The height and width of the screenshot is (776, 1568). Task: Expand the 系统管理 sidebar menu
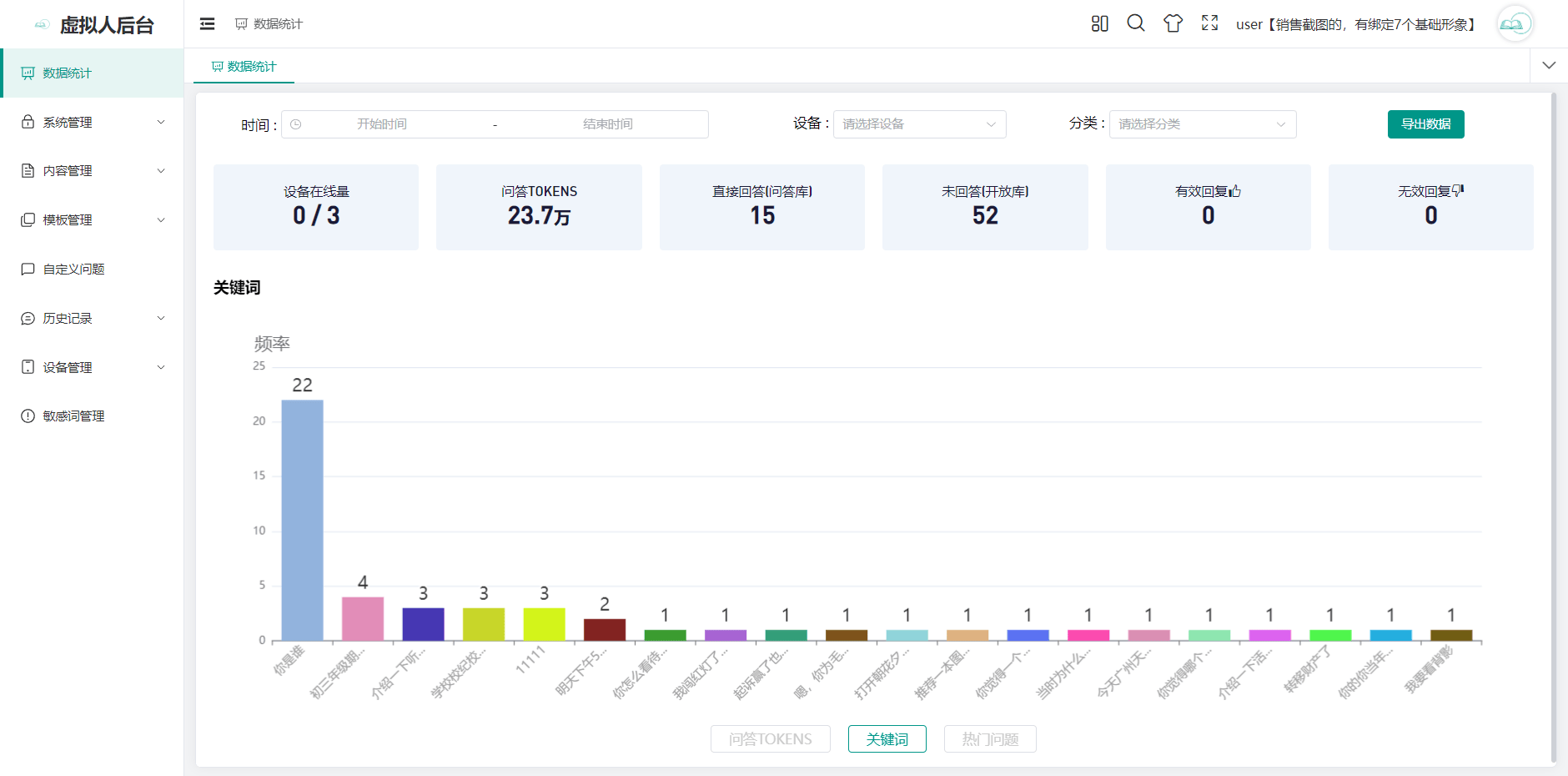click(92, 123)
